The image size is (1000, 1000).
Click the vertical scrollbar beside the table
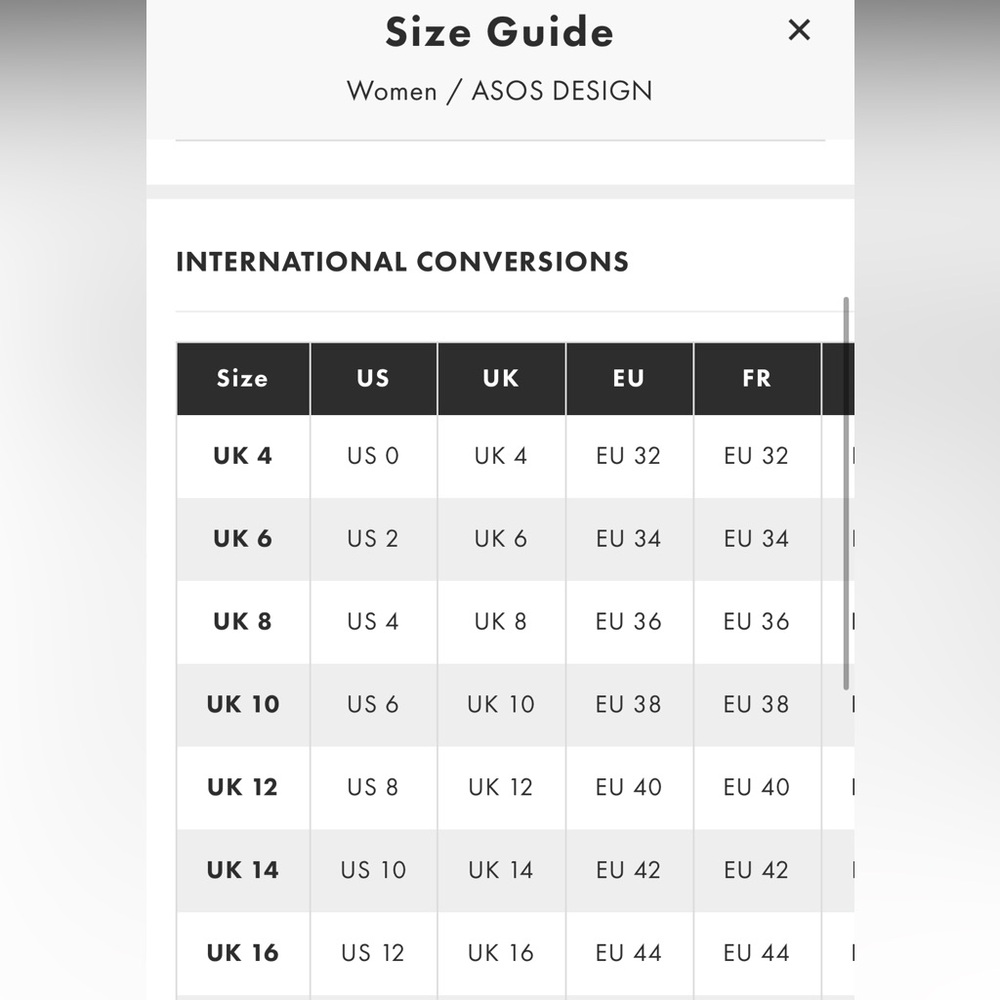coord(846,493)
